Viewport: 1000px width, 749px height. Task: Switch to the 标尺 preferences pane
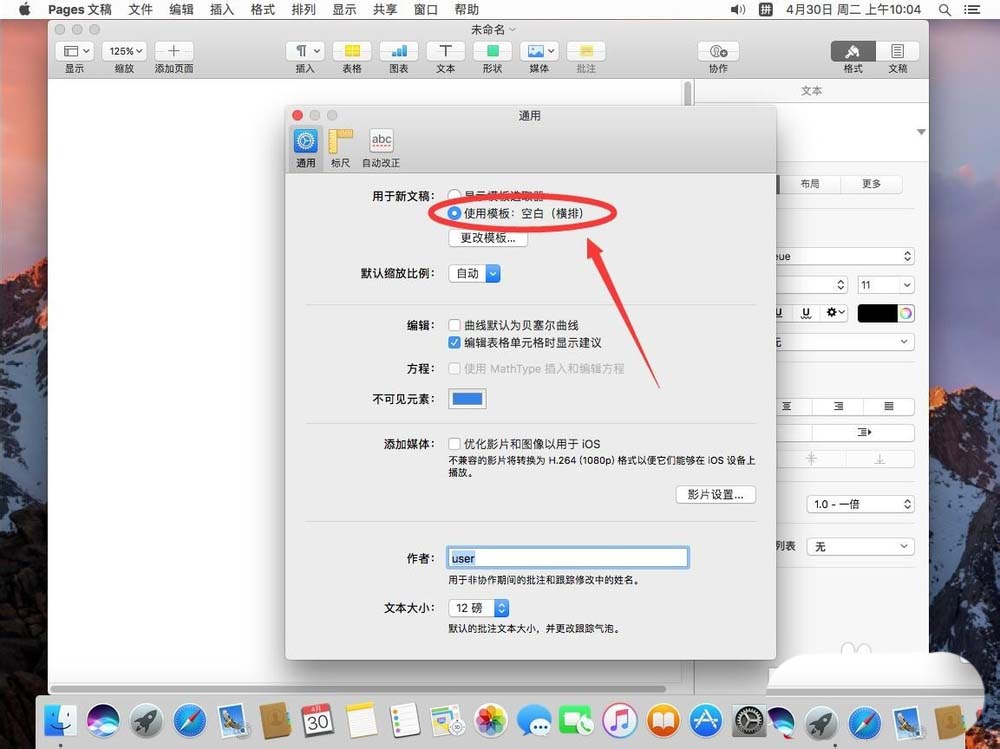(340, 144)
